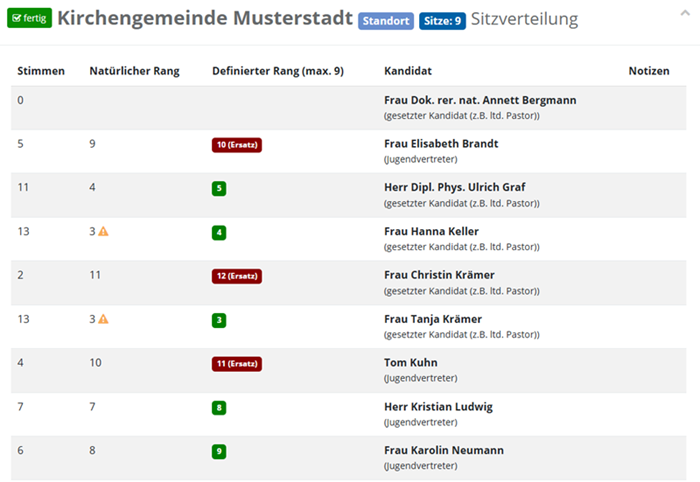Click warning triangle beside Tanja Krämer's rank

pos(104,319)
